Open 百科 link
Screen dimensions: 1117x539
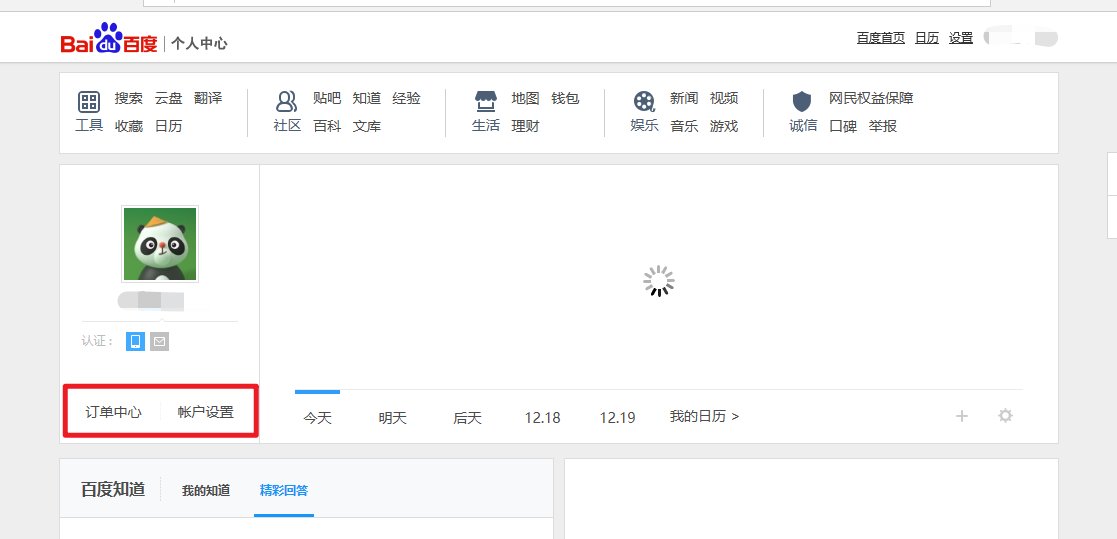click(x=327, y=126)
